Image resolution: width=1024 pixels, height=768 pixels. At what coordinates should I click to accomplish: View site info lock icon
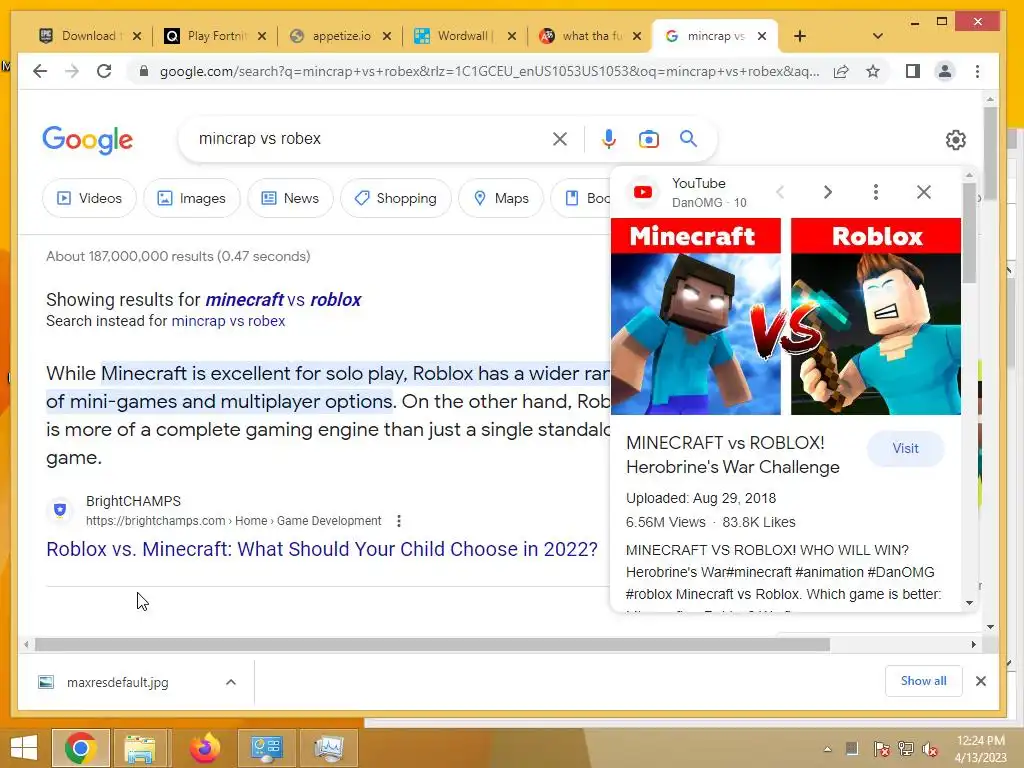(144, 71)
